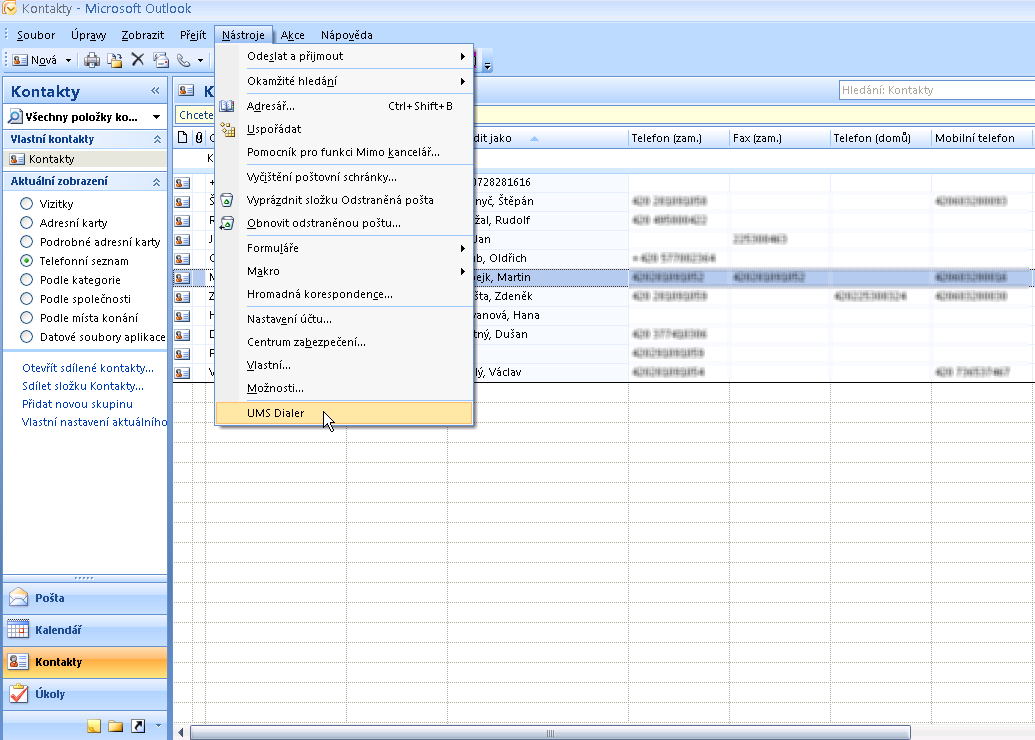Open the Zobrazit menu
Screen dimensions: 1035x740
(143, 35)
